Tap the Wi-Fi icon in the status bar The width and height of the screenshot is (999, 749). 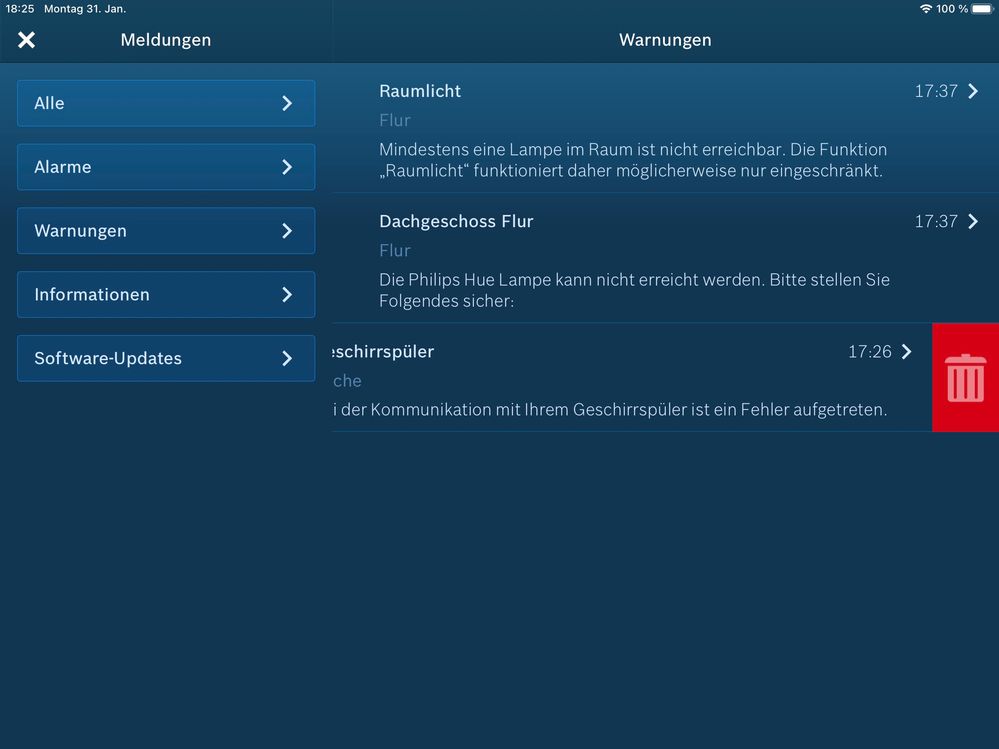click(x=925, y=9)
